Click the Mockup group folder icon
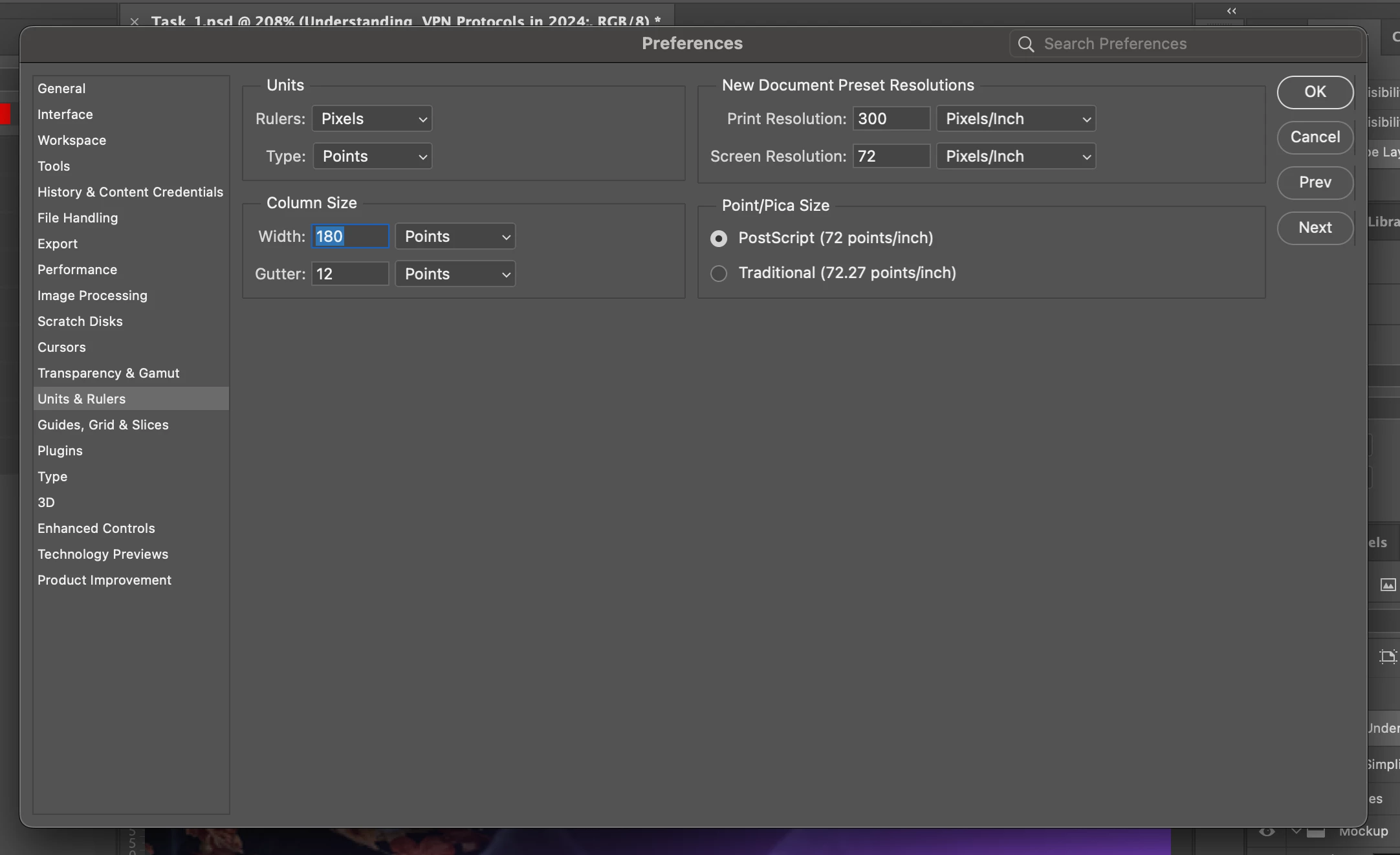The image size is (1400, 855). 1316,832
